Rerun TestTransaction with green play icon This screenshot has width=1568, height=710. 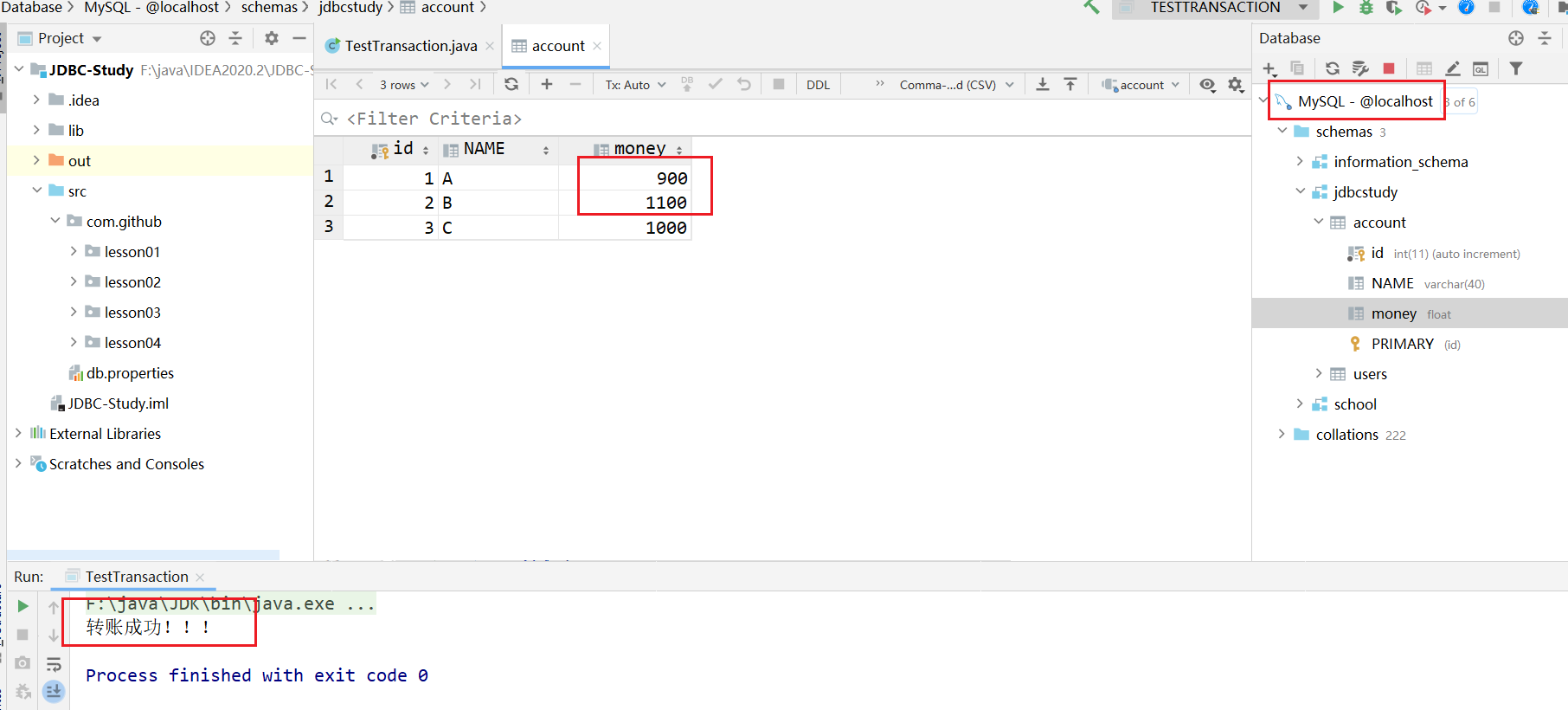tap(23, 606)
